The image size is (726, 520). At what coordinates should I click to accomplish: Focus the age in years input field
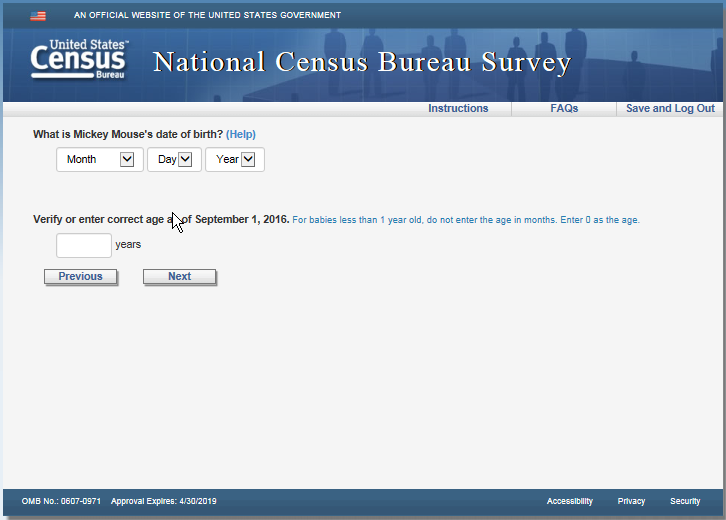[84, 245]
